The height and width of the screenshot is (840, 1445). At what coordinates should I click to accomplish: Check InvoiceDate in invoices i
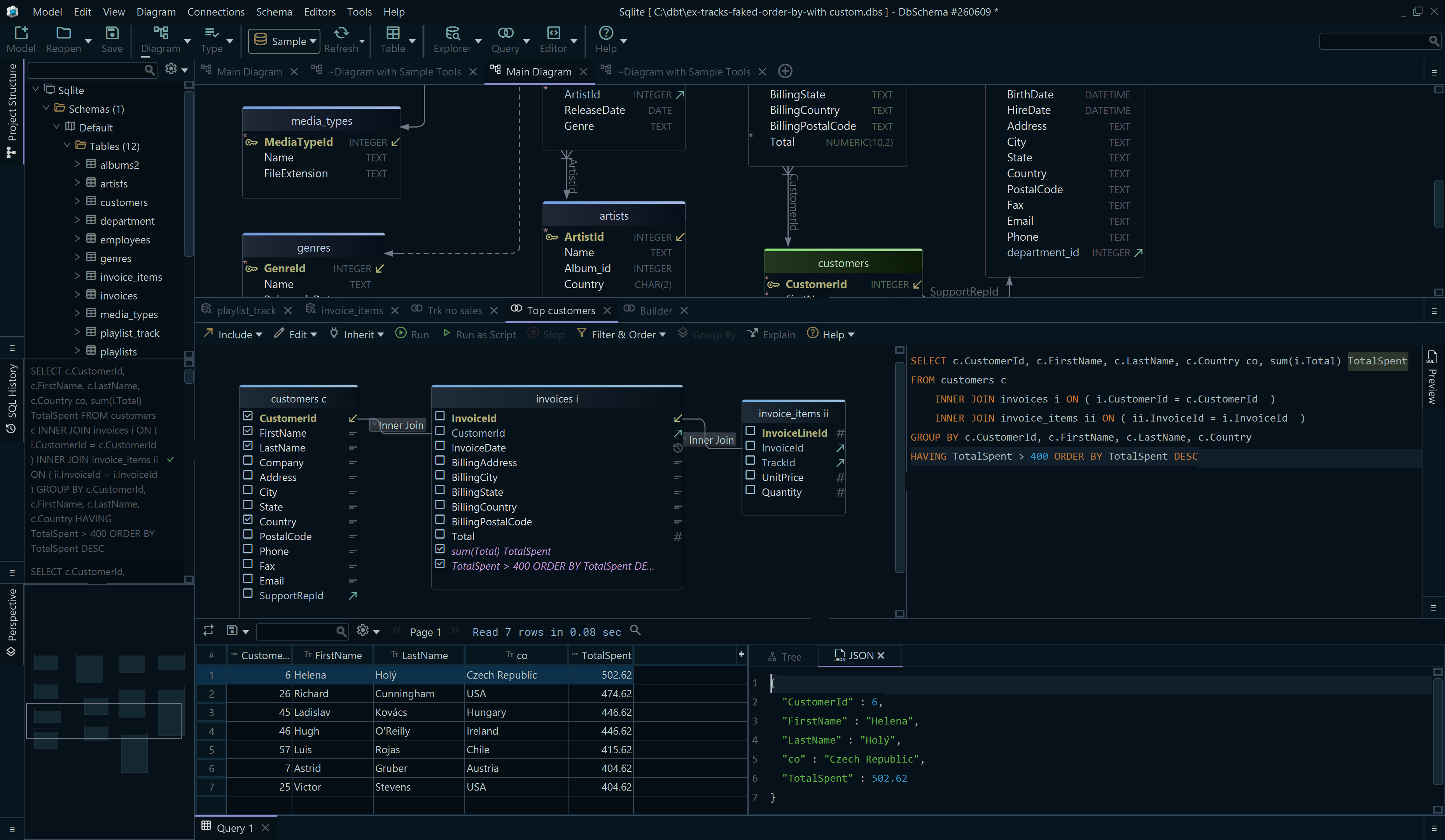tap(440, 445)
